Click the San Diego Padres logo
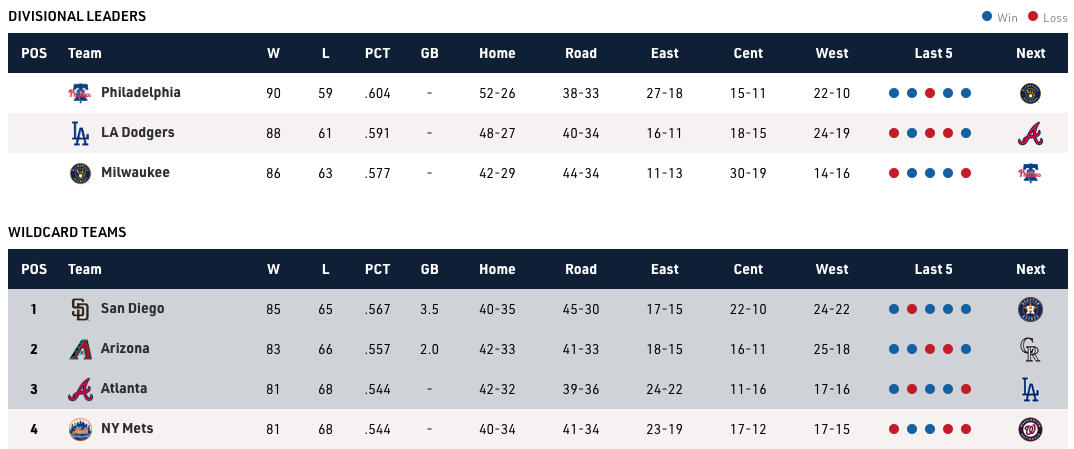 80,309
